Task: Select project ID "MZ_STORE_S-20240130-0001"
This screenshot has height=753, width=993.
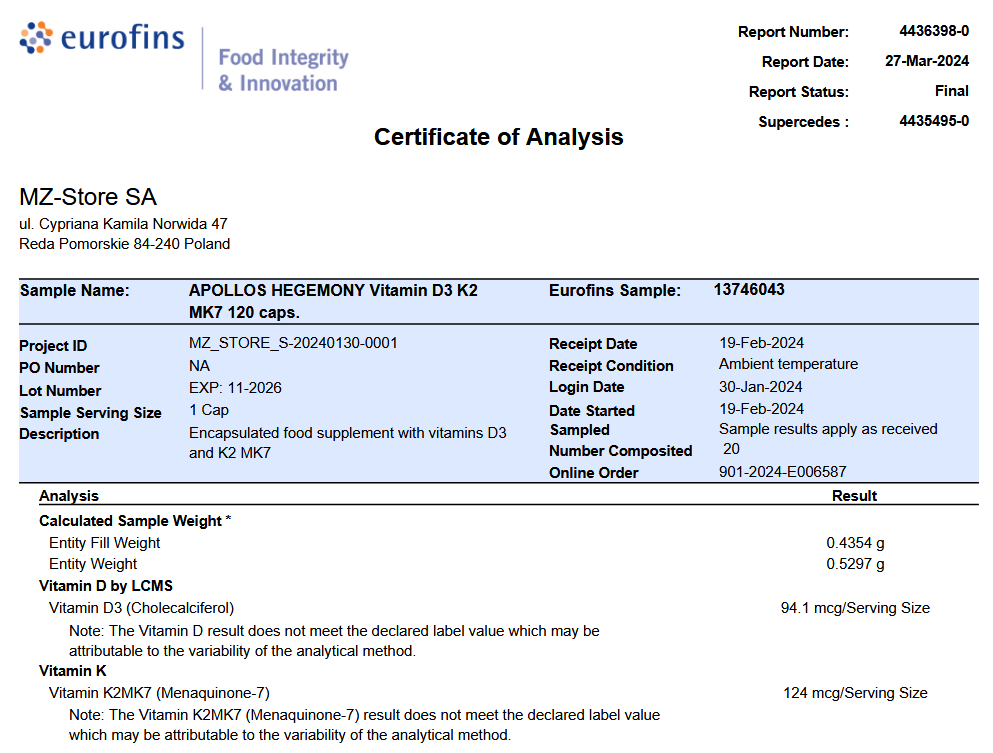Action: click(293, 343)
